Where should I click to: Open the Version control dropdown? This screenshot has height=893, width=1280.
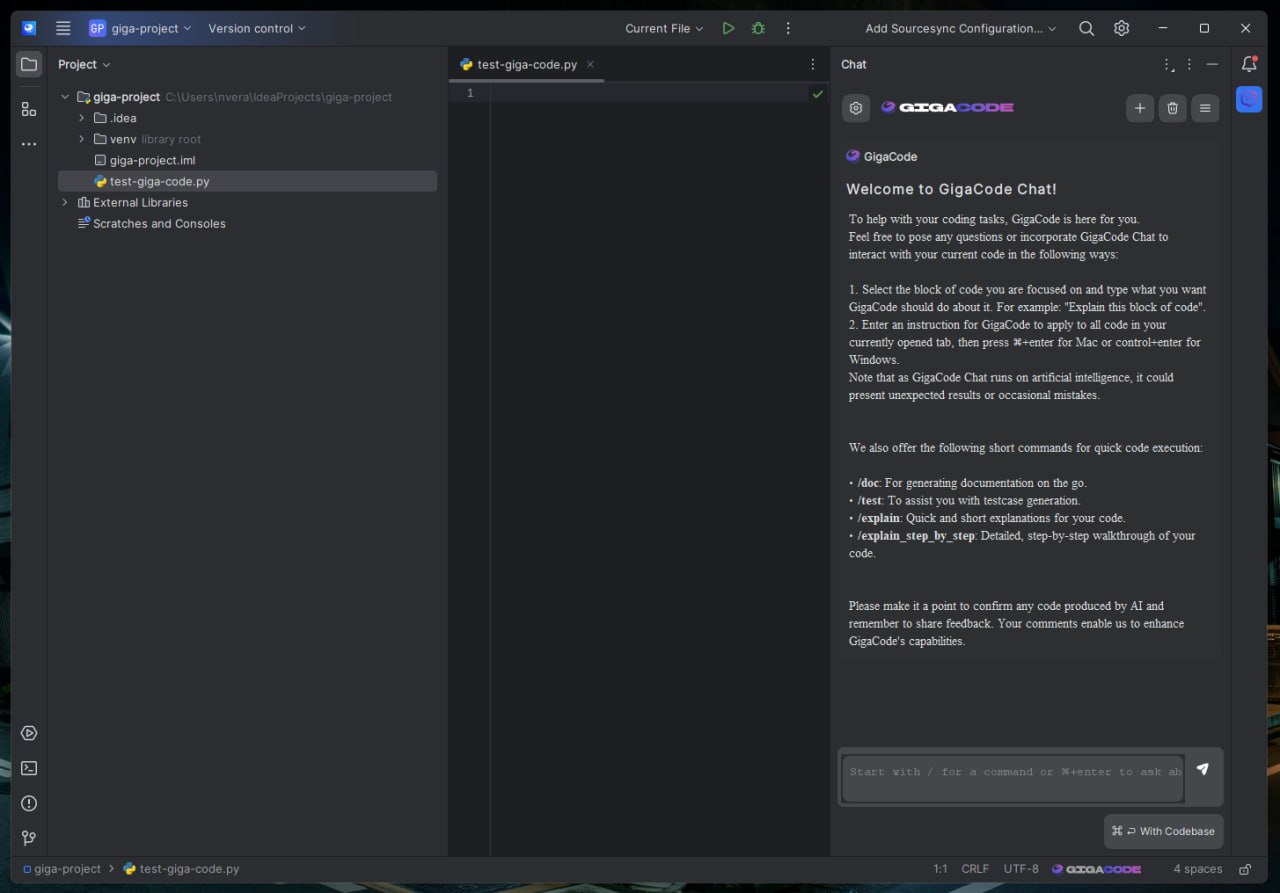(257, 28)
